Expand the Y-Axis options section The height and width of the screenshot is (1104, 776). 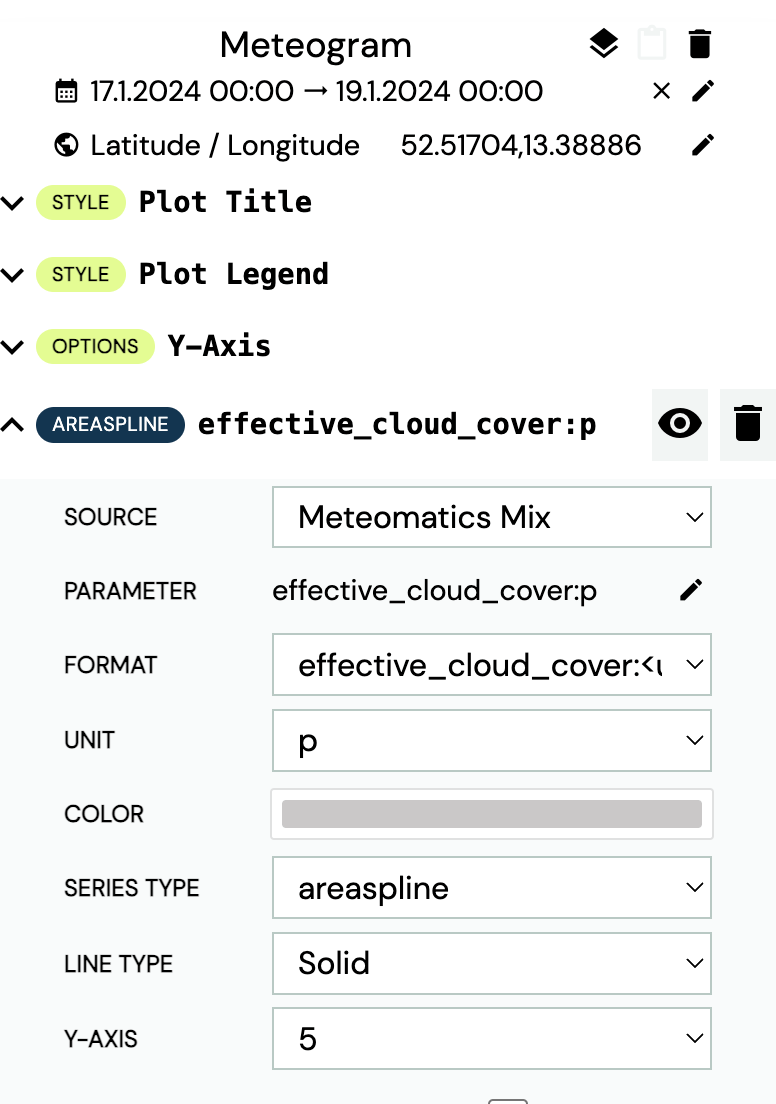12,347
